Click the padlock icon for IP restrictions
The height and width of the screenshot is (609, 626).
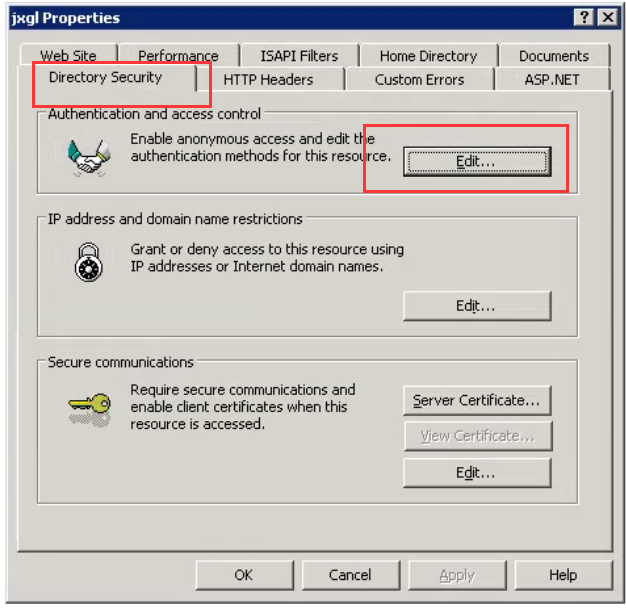[87, 262]
